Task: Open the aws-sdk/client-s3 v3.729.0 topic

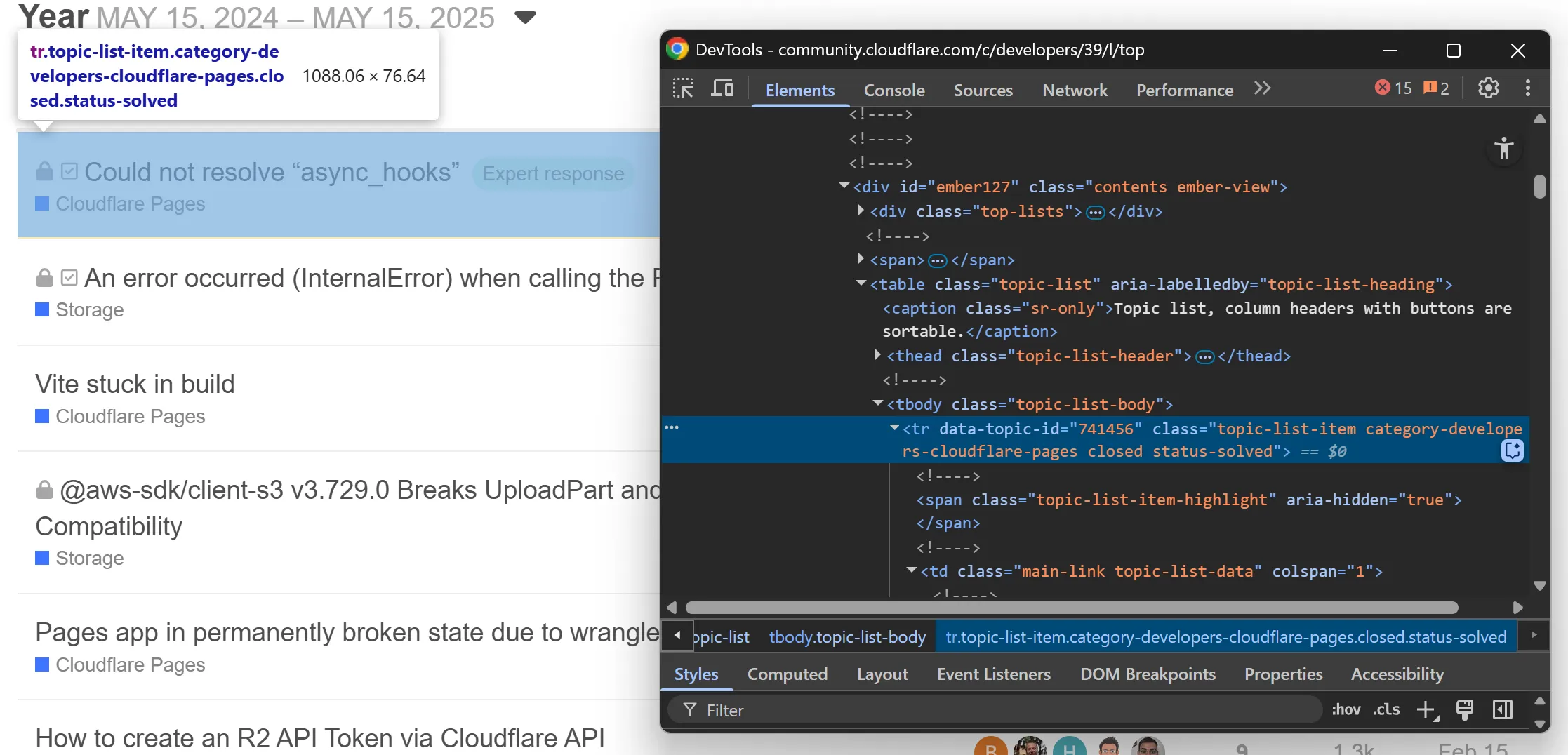Action: click(x=347, y=507)
